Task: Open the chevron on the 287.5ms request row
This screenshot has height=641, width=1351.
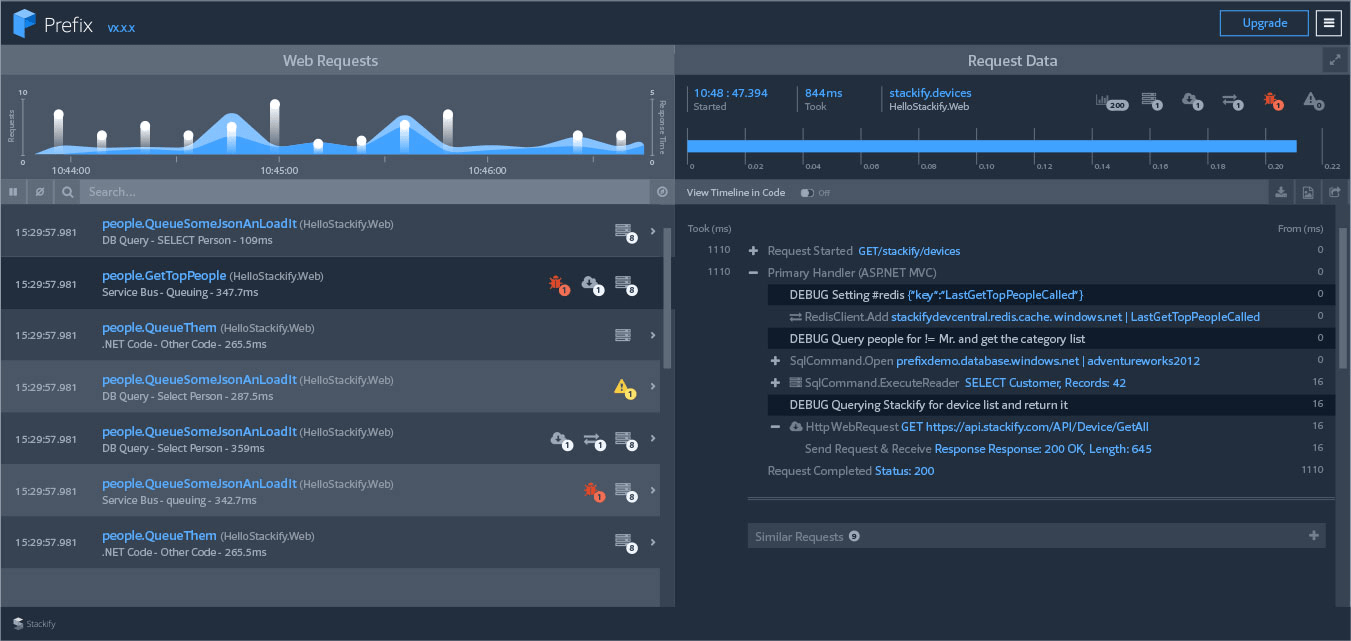Action: click(x=653, y=386)
